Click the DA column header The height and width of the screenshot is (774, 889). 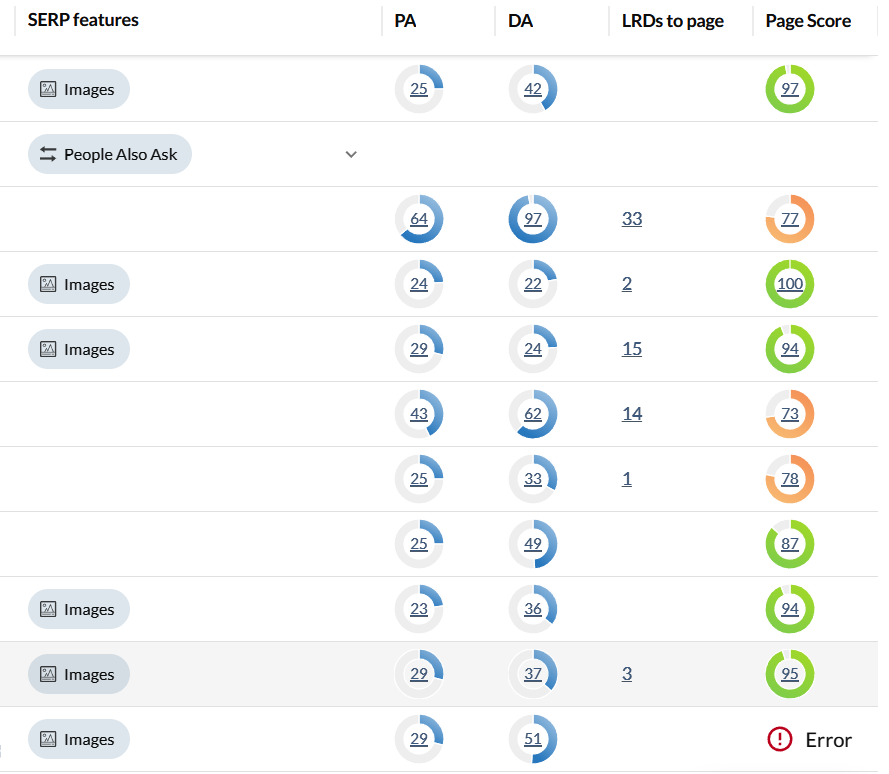click(x=520, y=20)
